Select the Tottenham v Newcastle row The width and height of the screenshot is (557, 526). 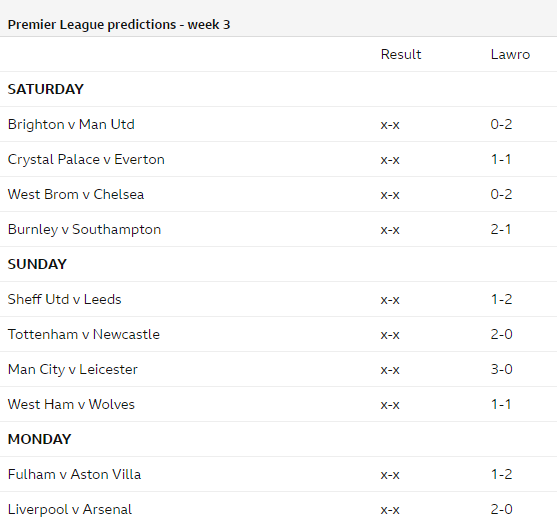278,334
